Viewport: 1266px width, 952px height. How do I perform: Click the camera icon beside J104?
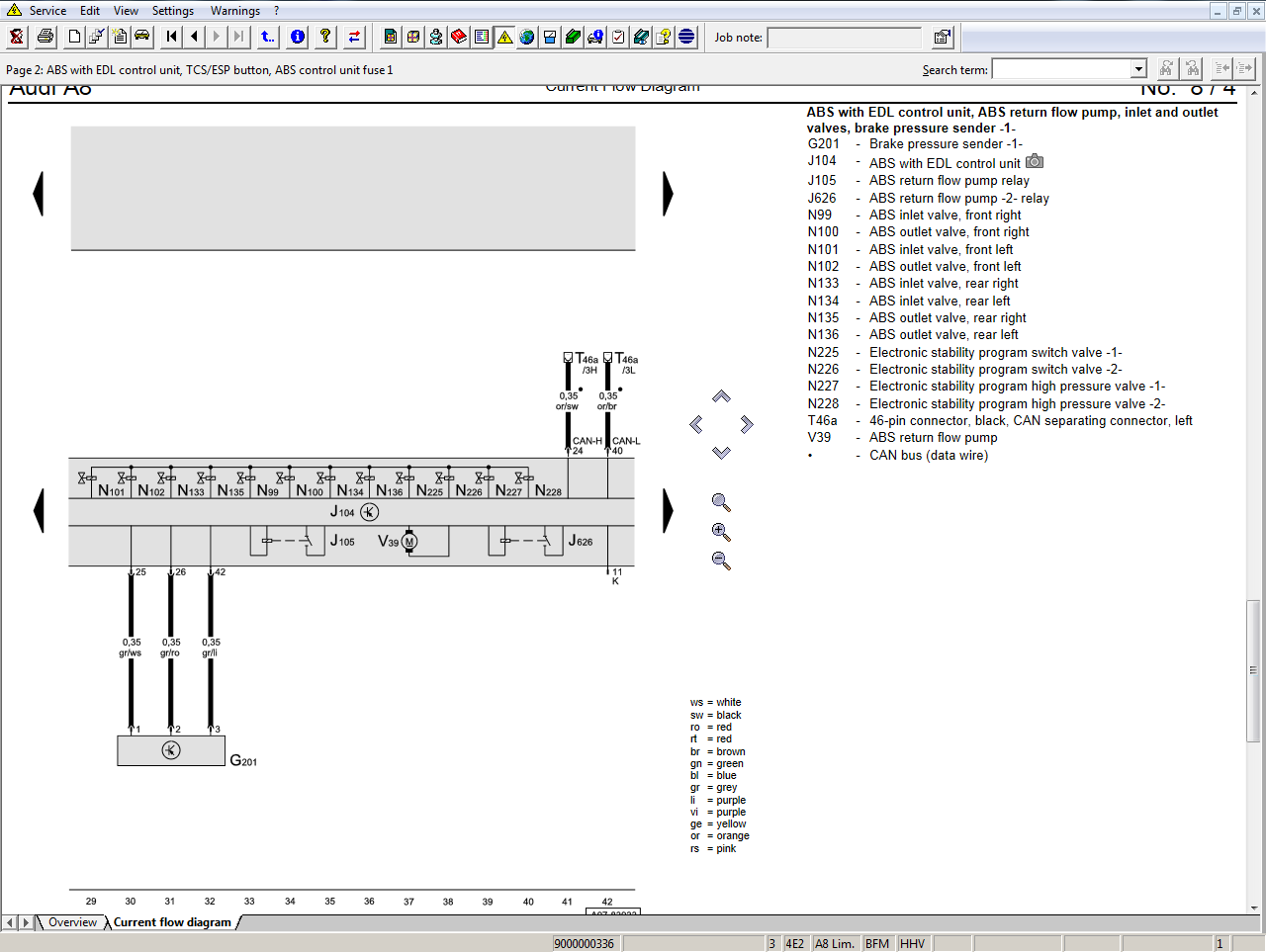pos(1035,161)
